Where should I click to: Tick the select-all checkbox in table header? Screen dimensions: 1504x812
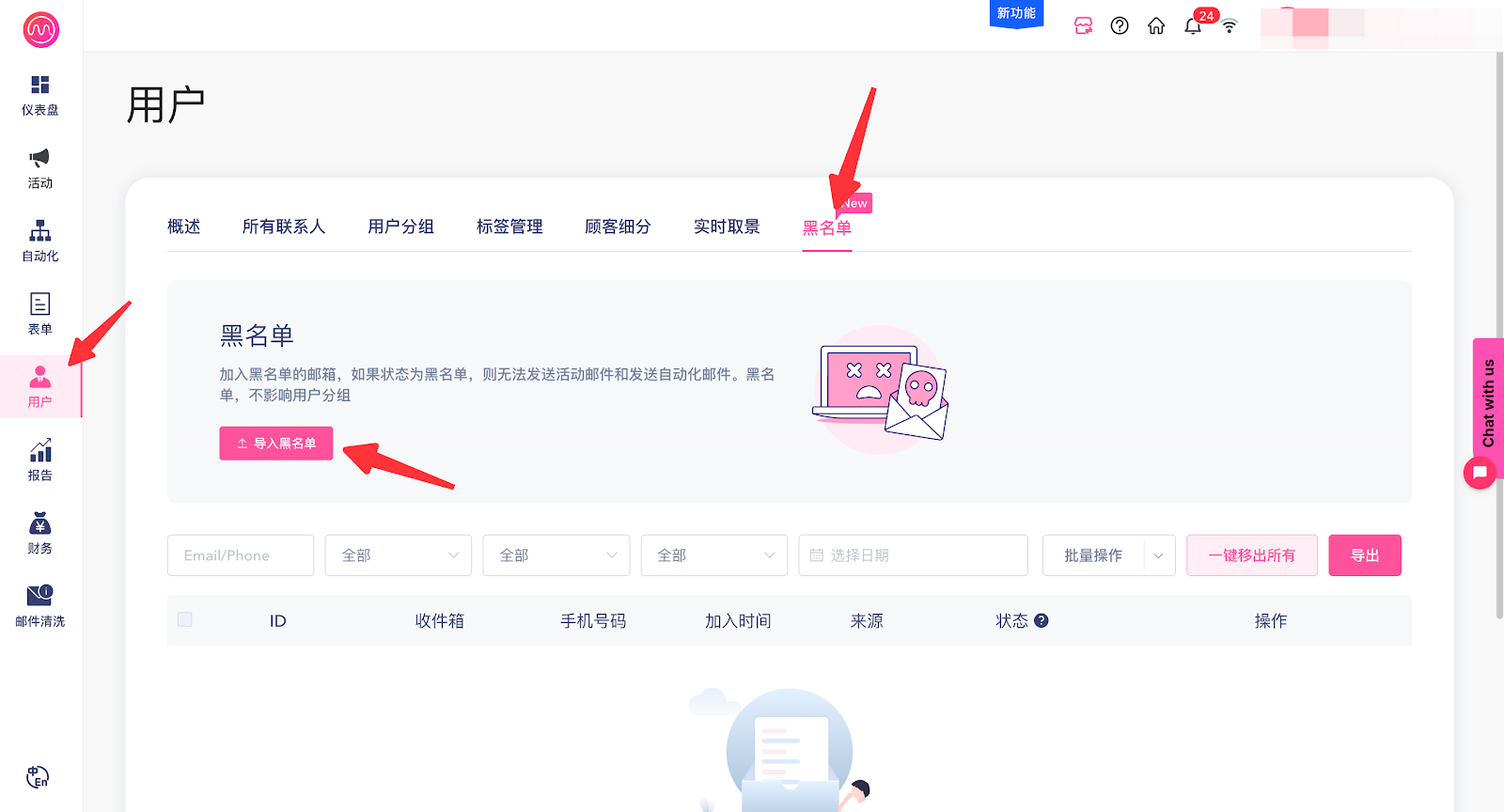coord(185,619)
